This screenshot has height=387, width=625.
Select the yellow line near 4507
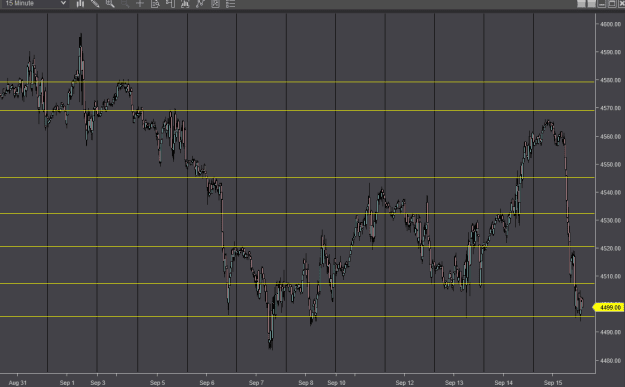(297, 283)
